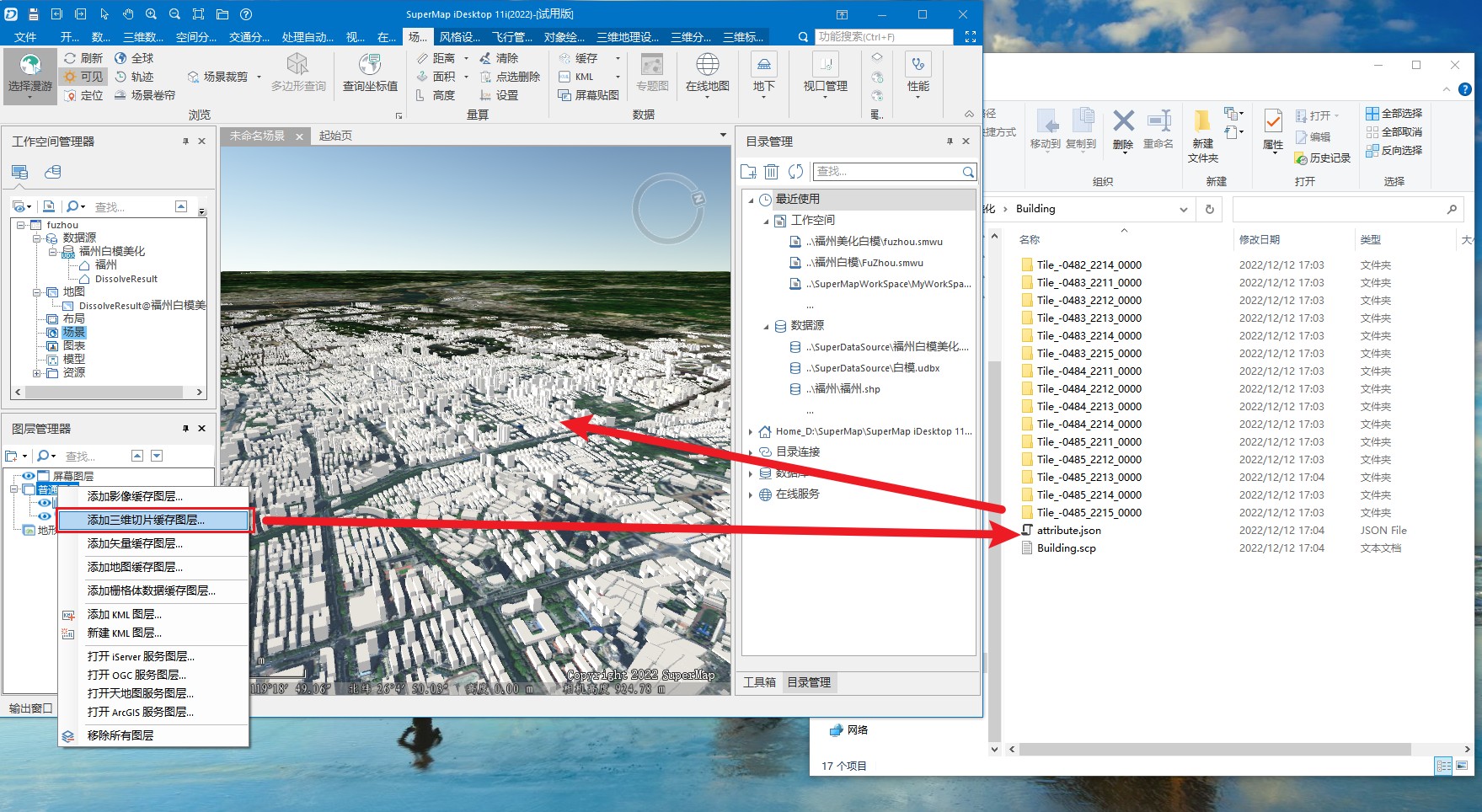Screen dimensions: 1482x812
Task: Close the 未命名场景 tab
Action: coord(299,136)
